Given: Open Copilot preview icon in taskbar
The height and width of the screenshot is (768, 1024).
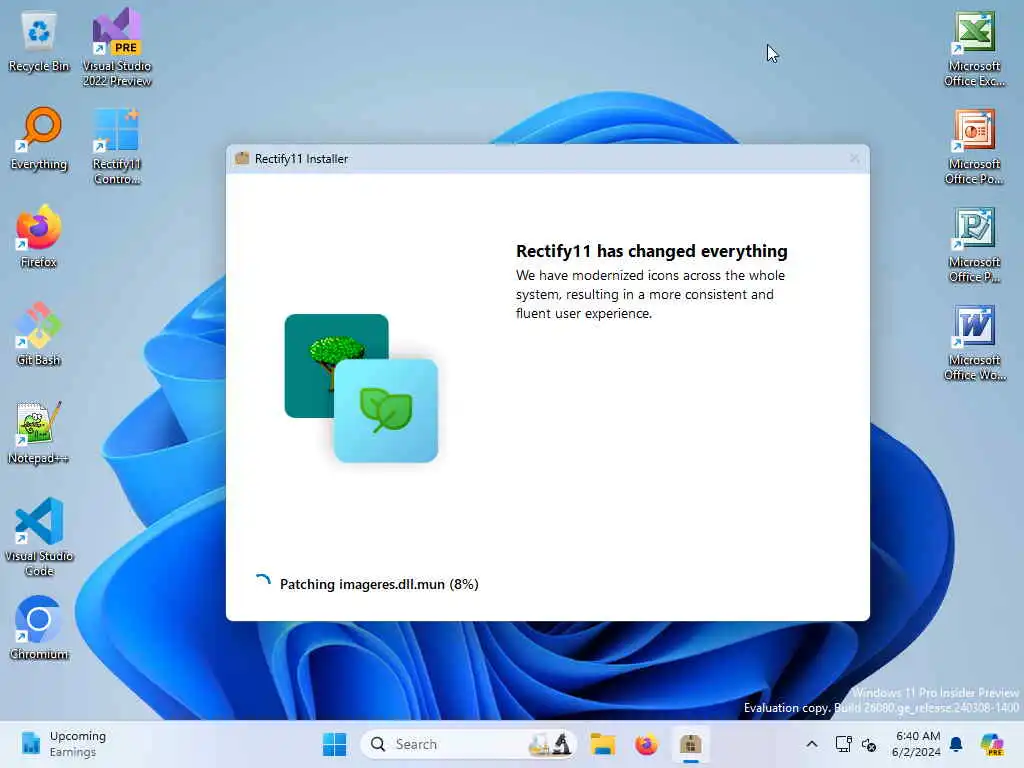Looking at the screenshot, I should pyautogui.click(x=991, y=744).
